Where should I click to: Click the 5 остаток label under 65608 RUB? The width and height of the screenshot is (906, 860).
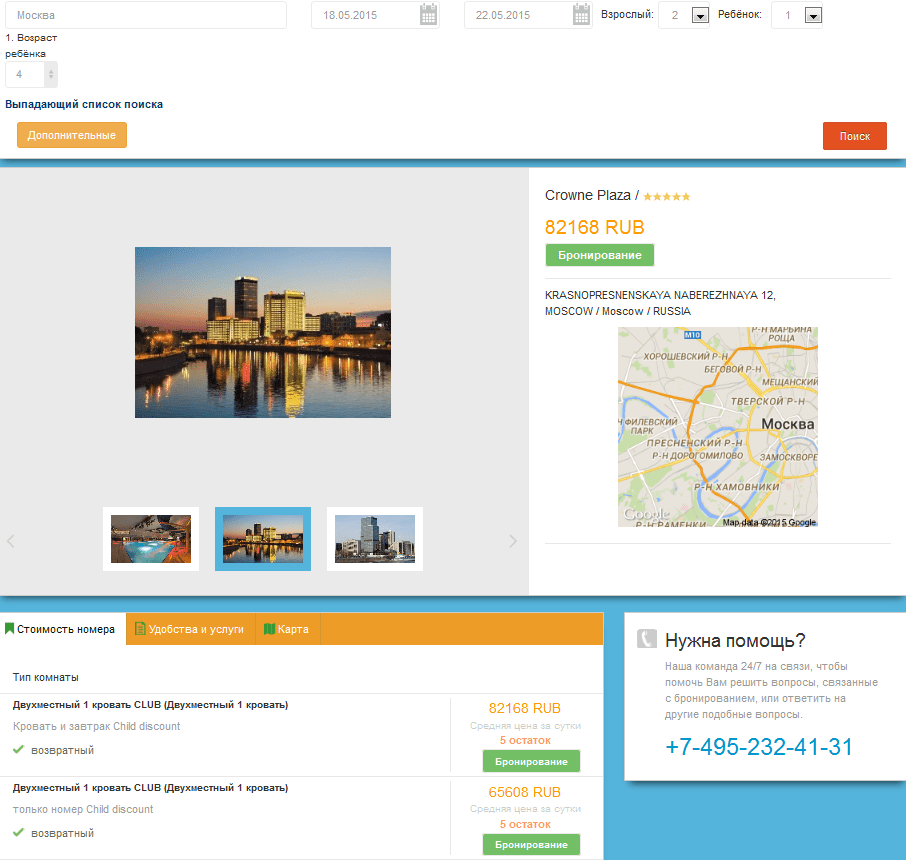click(525, 824)
